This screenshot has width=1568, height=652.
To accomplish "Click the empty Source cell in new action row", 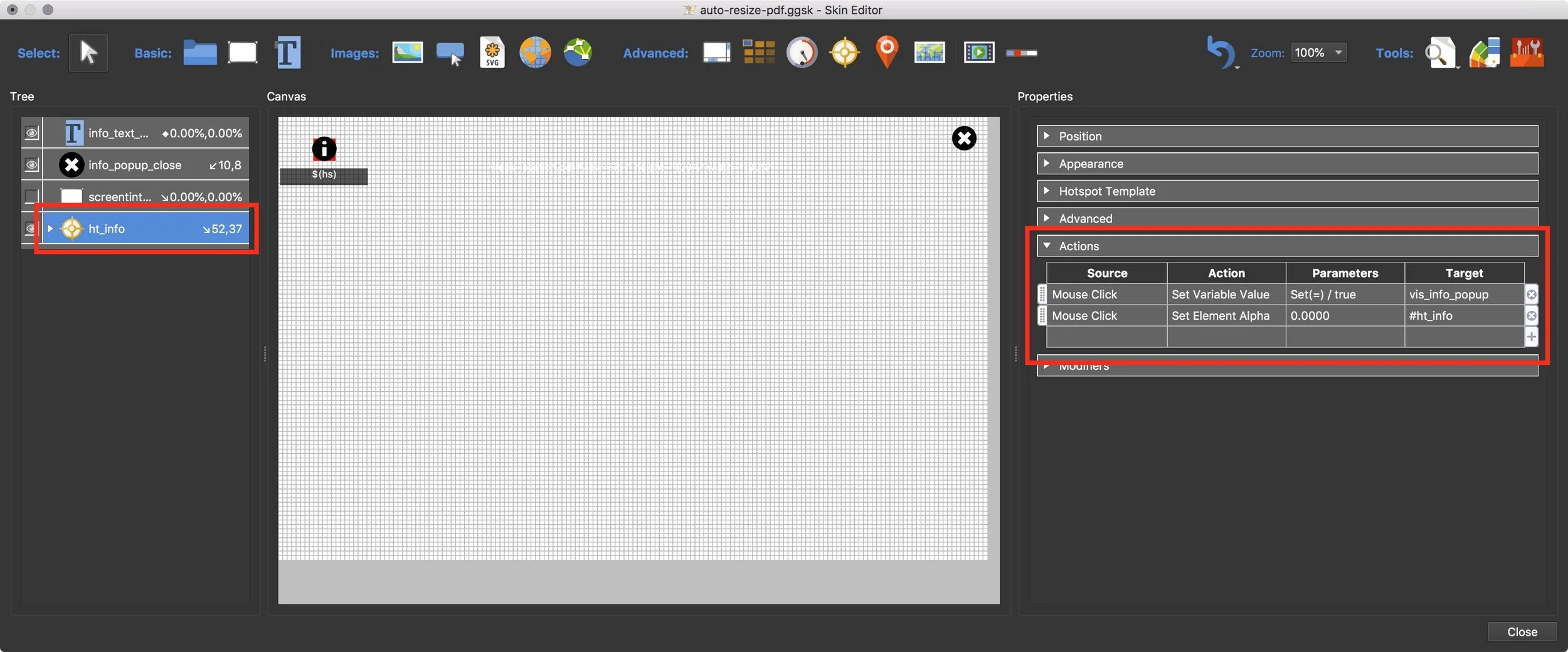I will pos(1106,337).
